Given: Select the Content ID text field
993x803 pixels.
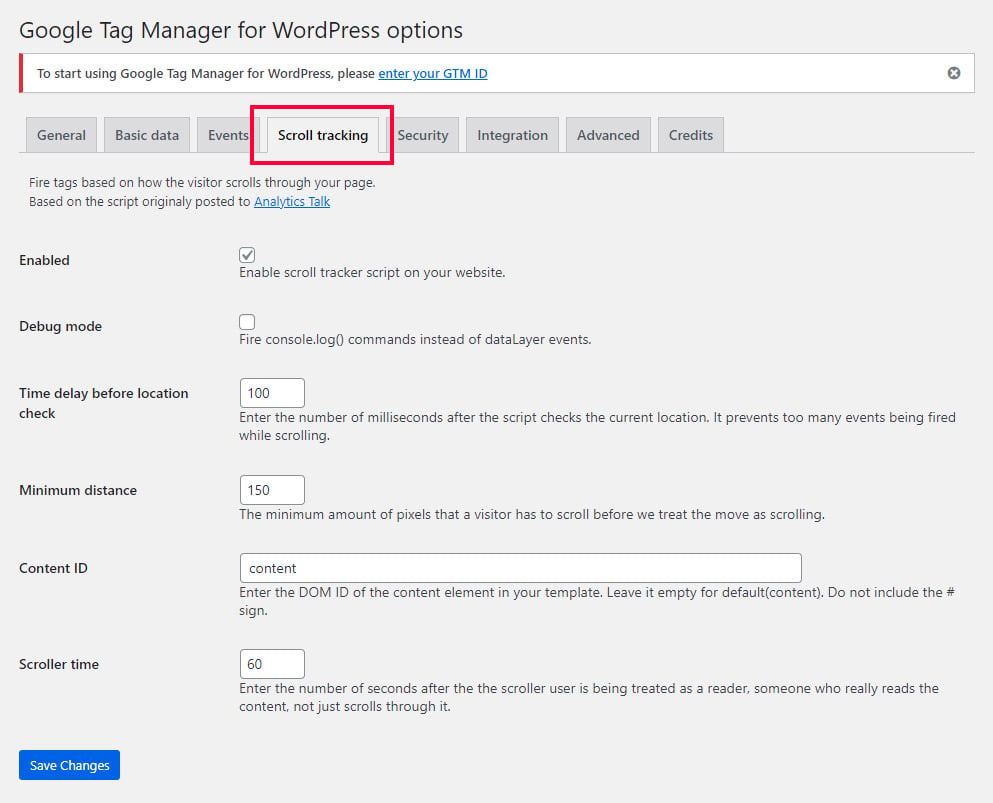Looking at the screenshot, I should click(520, 568).
